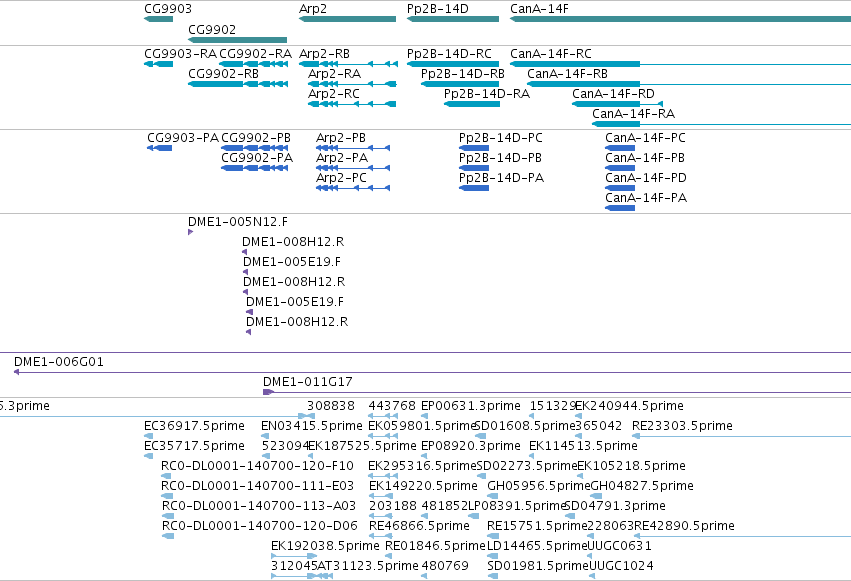Select protein CG9902-PB
The image size is (851, 581).
coord(255,148)
